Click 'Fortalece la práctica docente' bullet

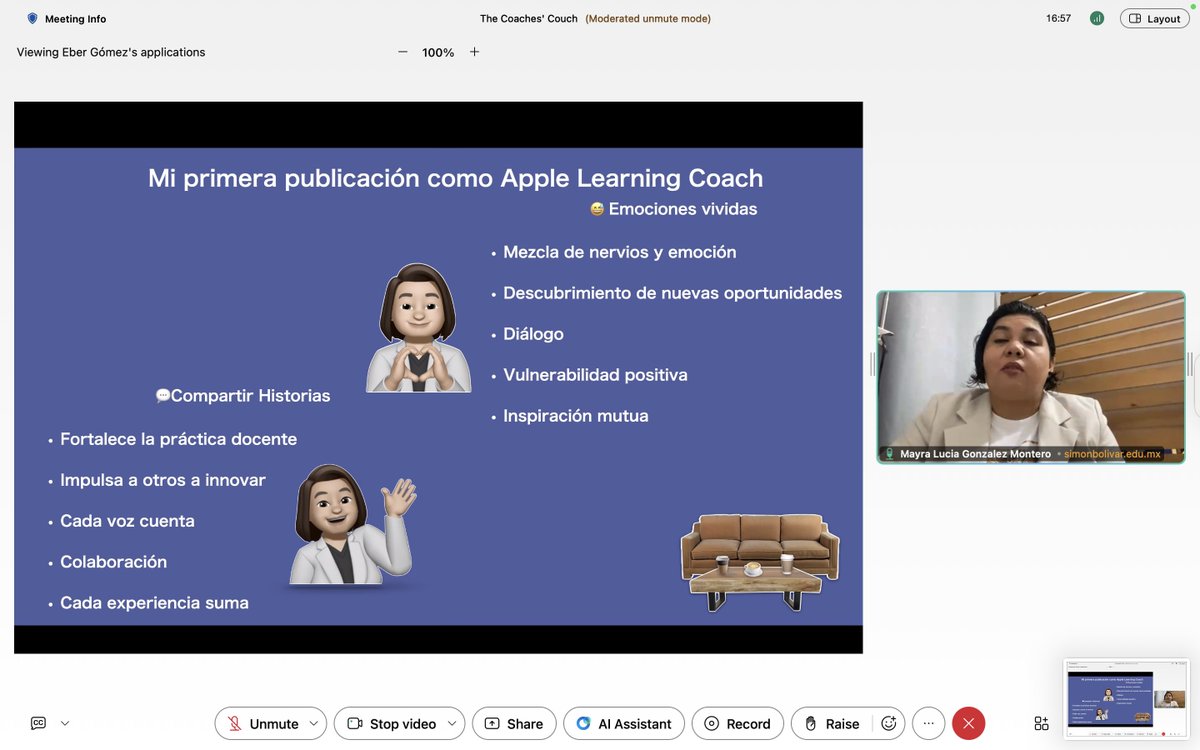click(x=179, y=439)
